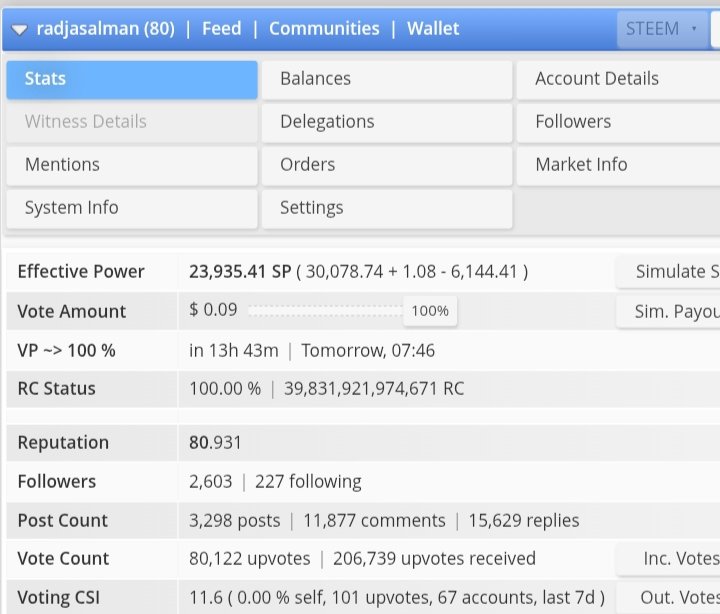
Task: Open the Communities link
Action: 324,28
